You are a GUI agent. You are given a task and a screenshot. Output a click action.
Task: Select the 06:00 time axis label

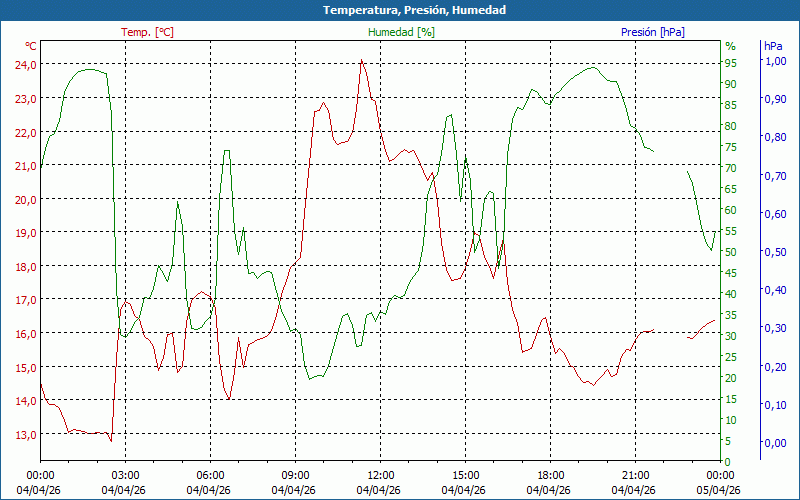click(x=210, y=475)
